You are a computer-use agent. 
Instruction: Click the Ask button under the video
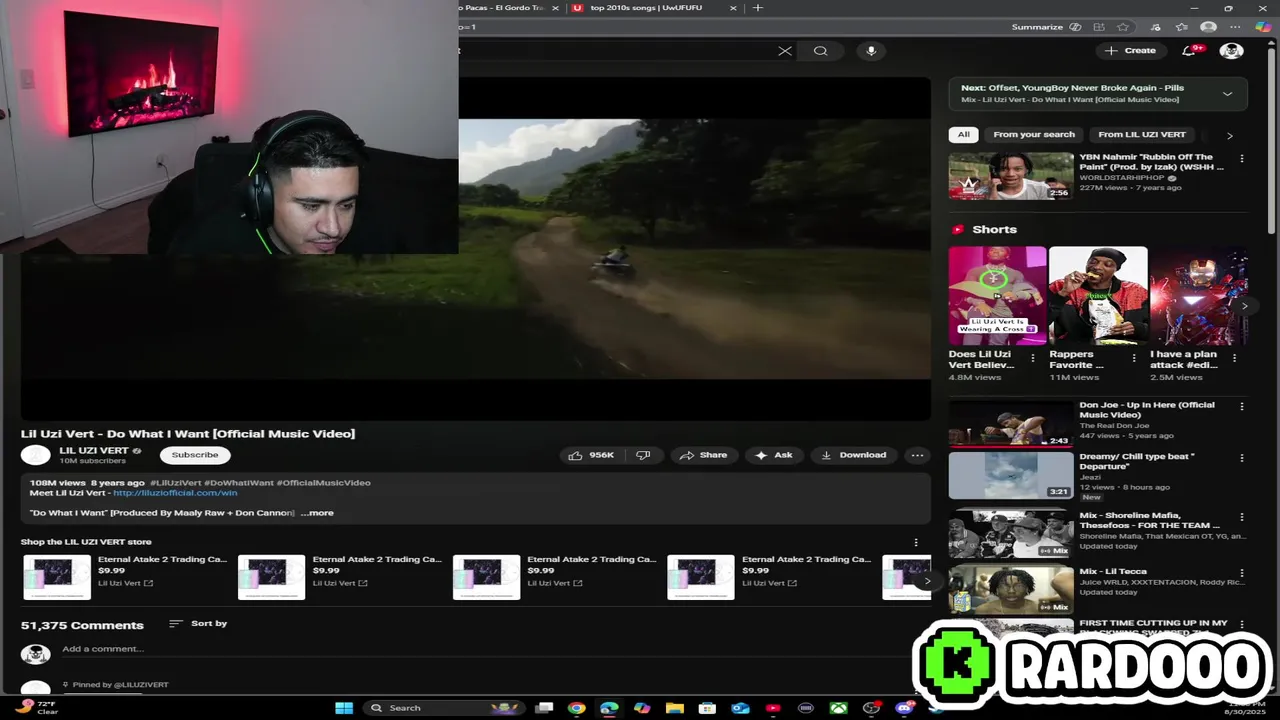coord(774,455)
